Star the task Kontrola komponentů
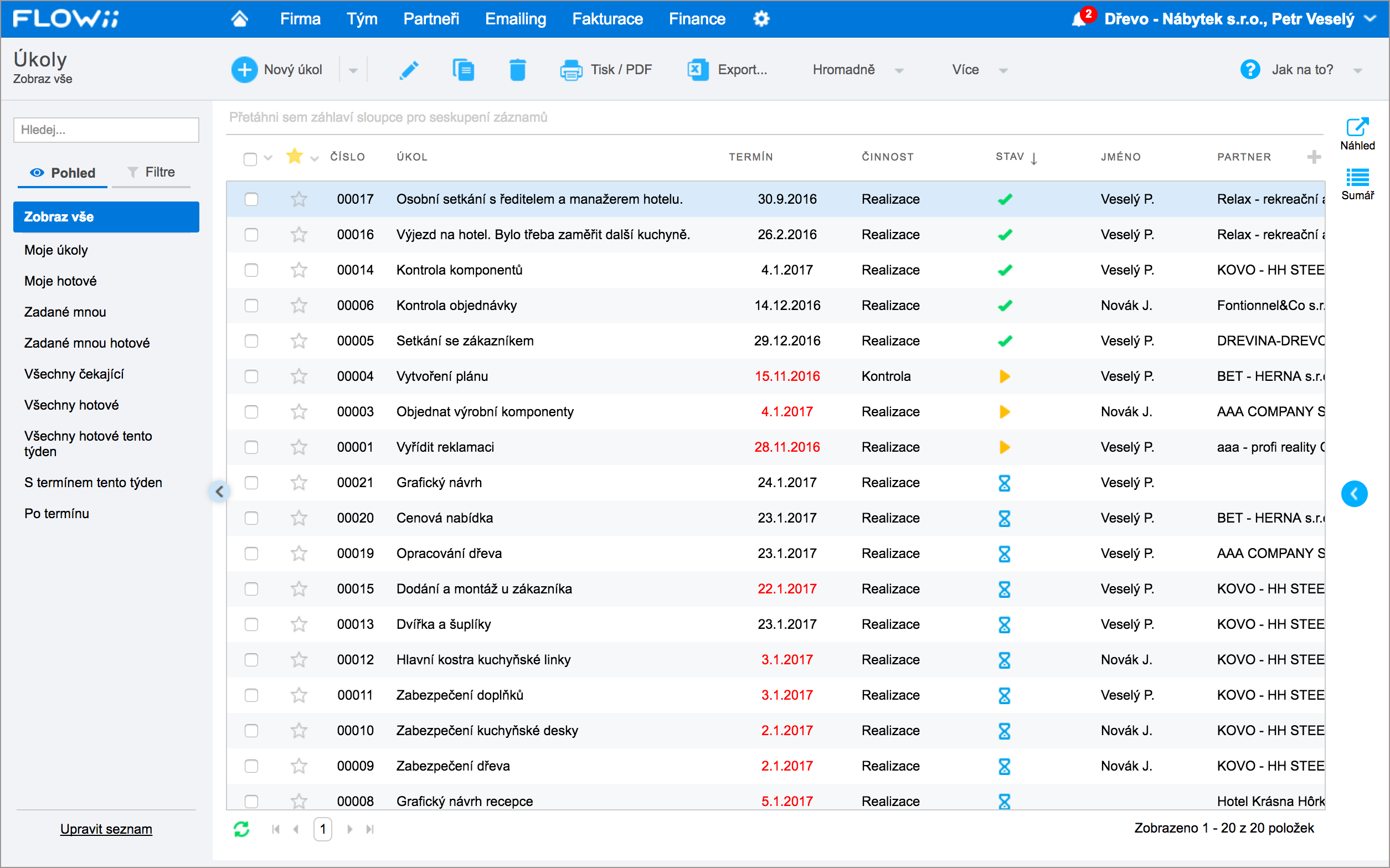The image size is (1390, 868). pos(299,270)
